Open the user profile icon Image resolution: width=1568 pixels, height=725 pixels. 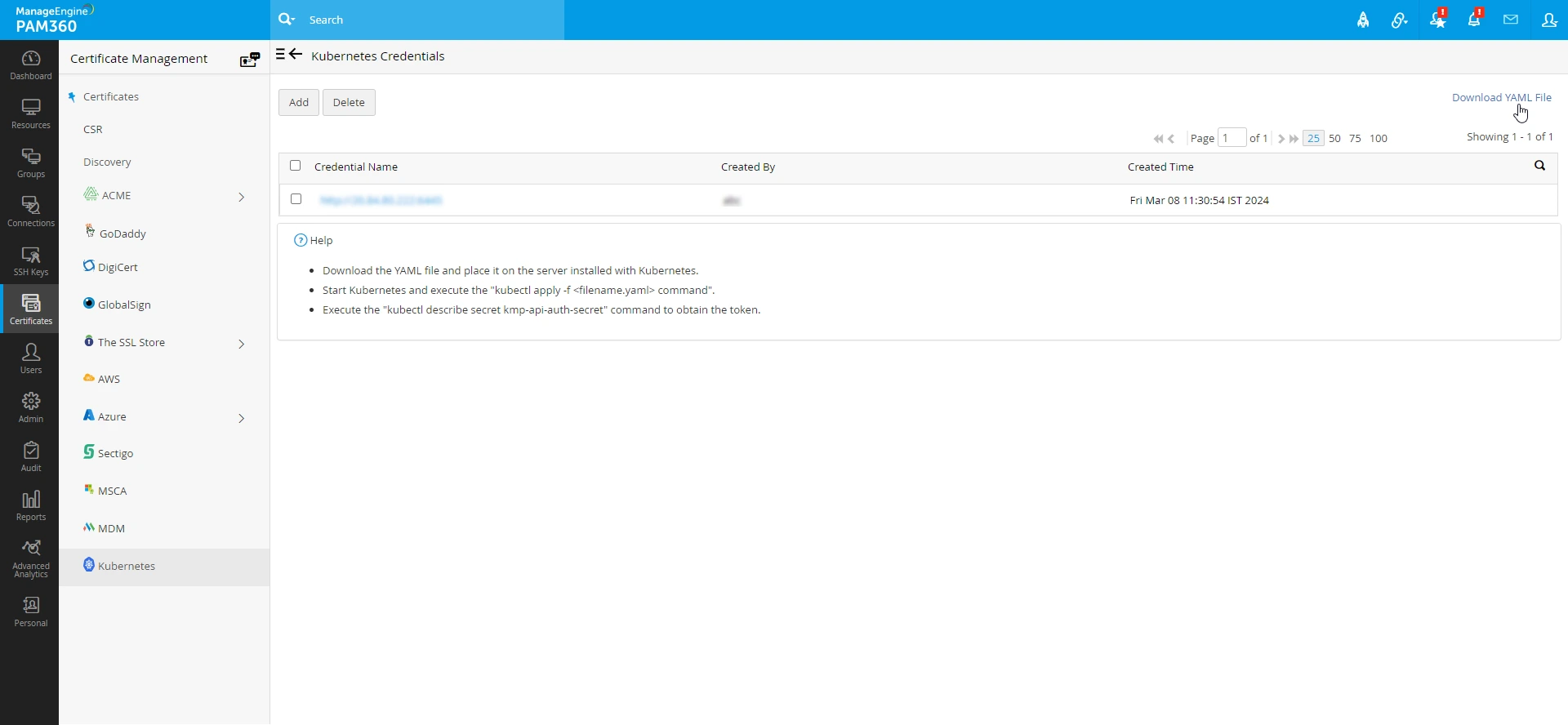tap(1549, 20)
